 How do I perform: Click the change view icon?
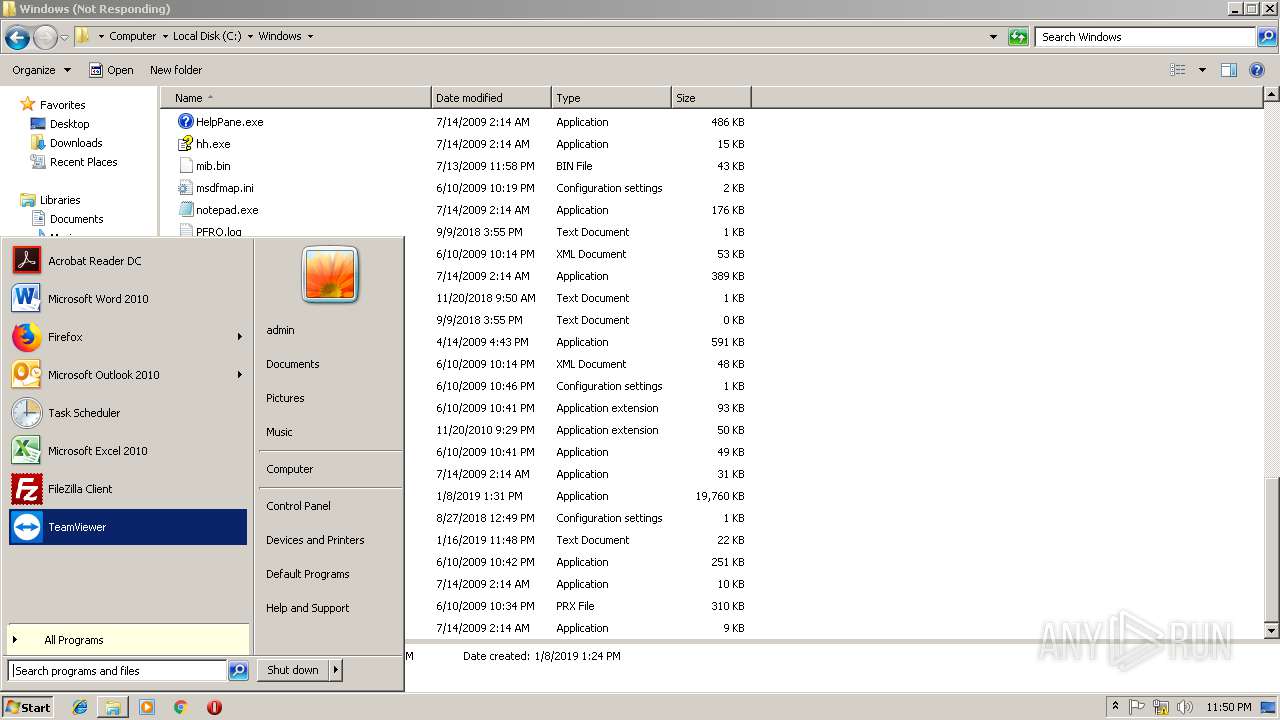coord(1178,70)
